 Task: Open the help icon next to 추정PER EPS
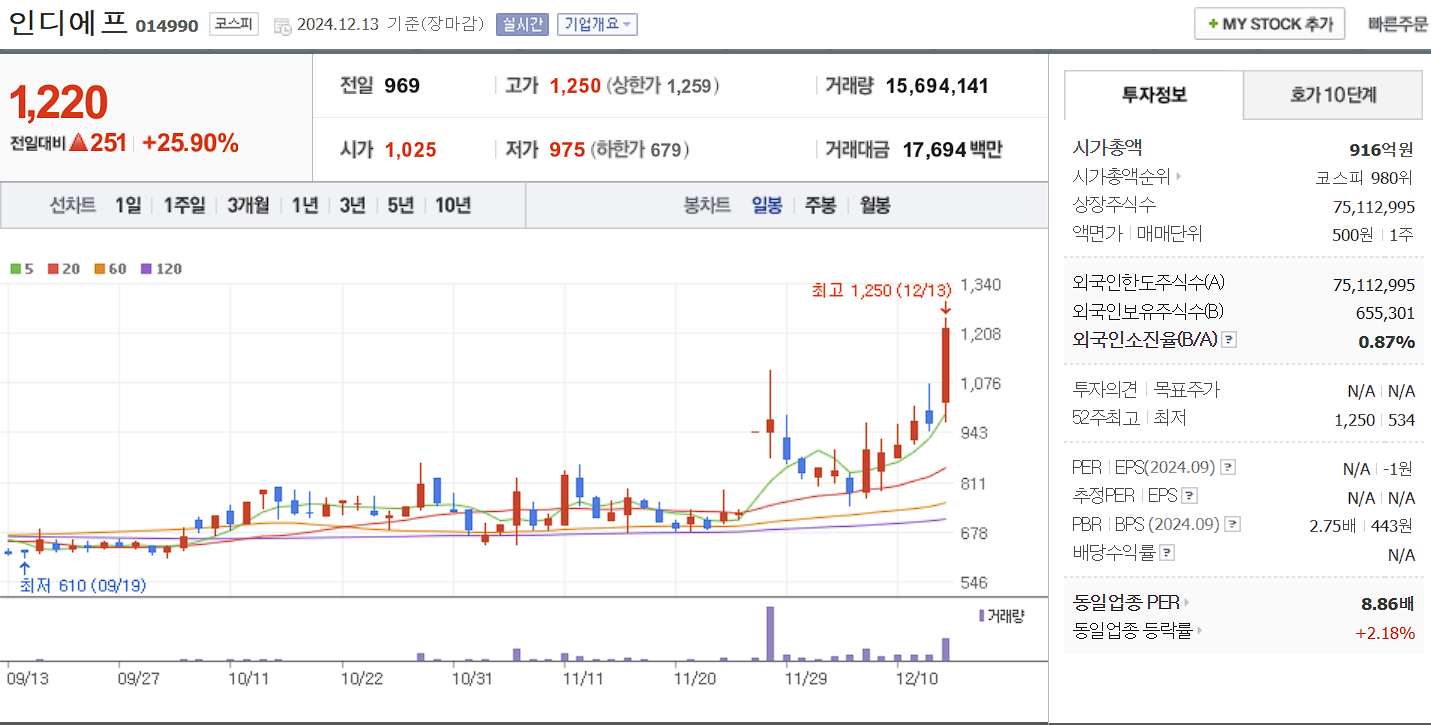pyautogui.click(x=1189, y=495)
